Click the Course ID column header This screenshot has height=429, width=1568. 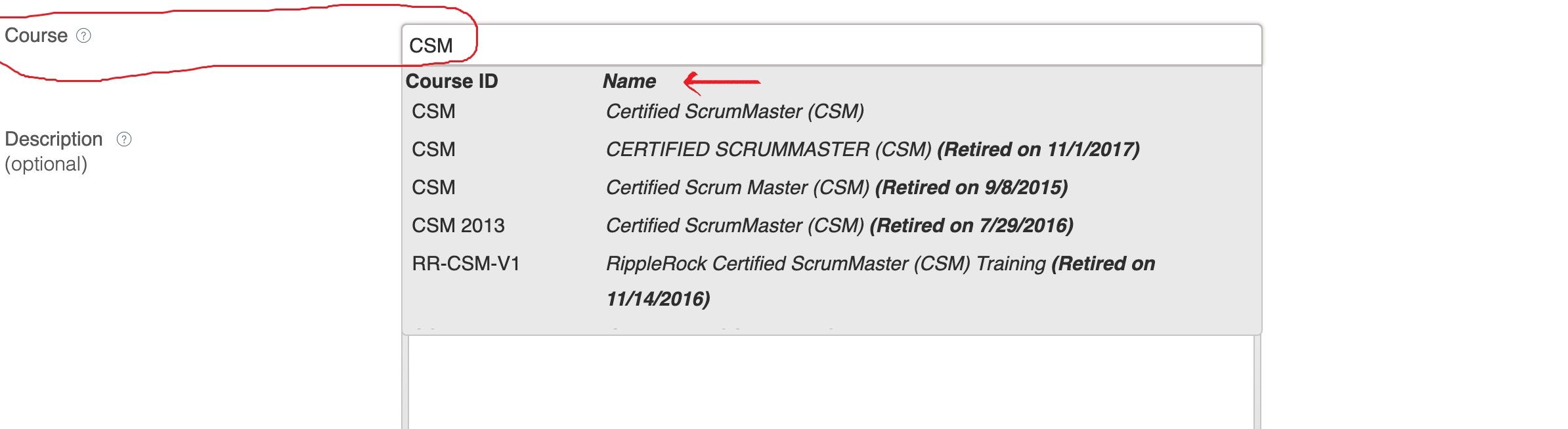pyautogui.click(x=452, y=81)
